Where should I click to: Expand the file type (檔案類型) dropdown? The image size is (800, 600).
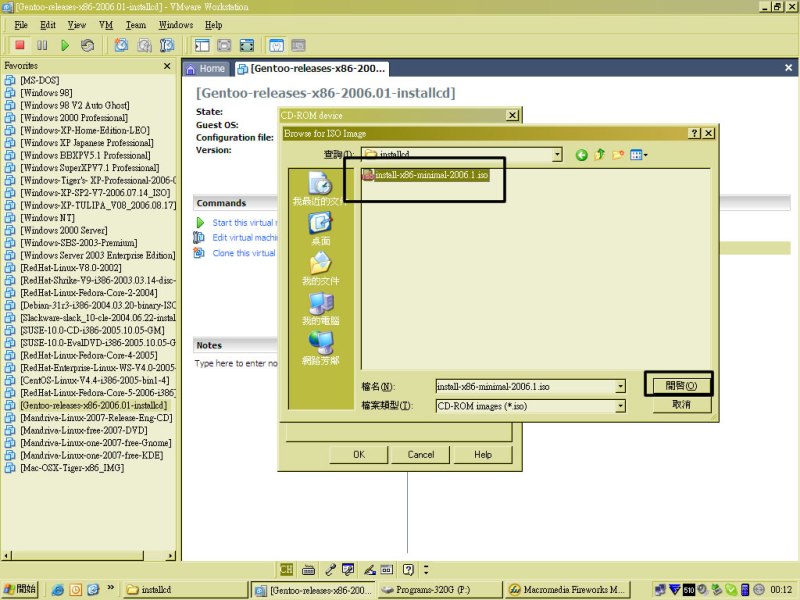tap(620, 406)
